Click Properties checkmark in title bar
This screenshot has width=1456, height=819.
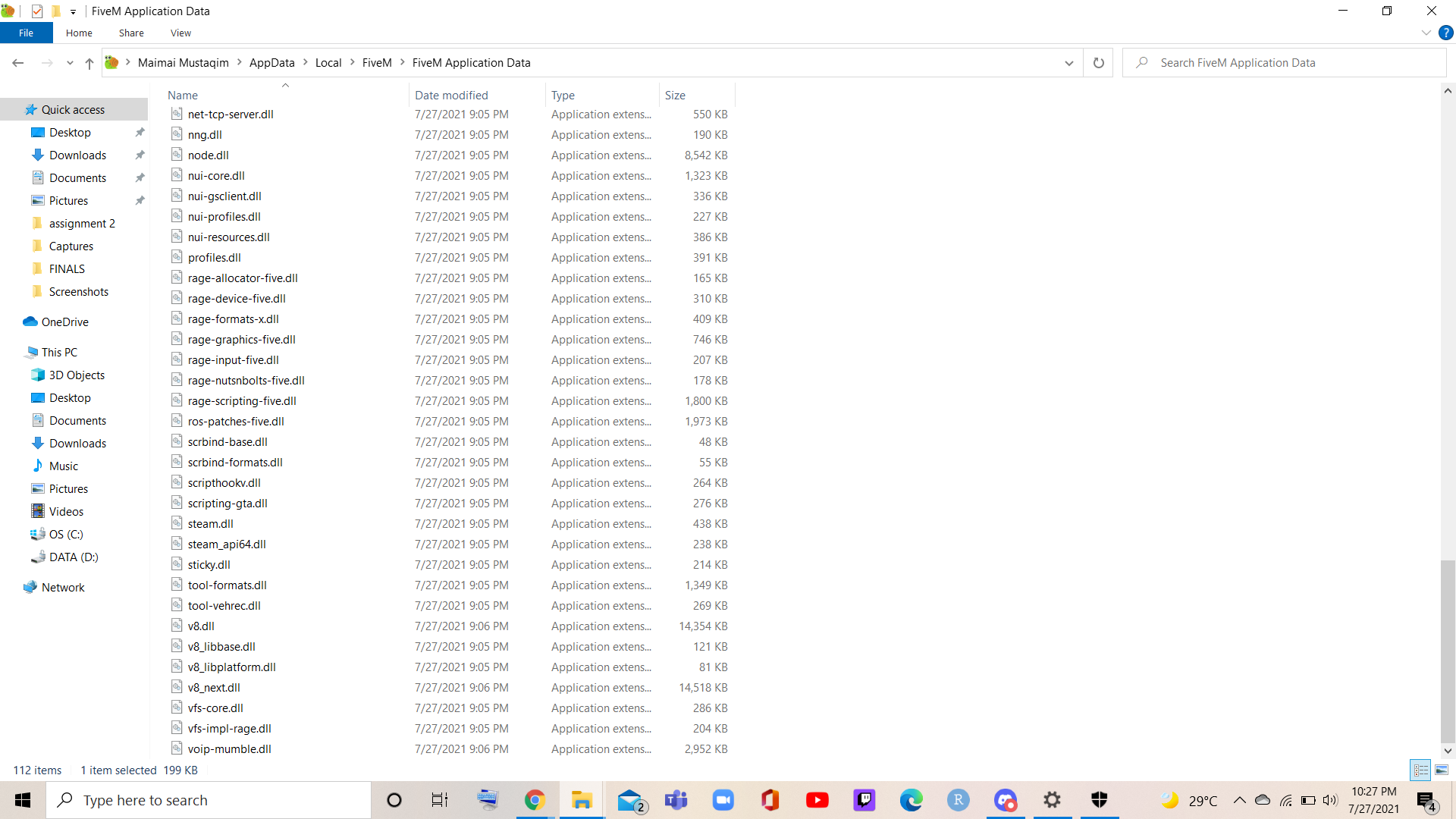point(37,11)
